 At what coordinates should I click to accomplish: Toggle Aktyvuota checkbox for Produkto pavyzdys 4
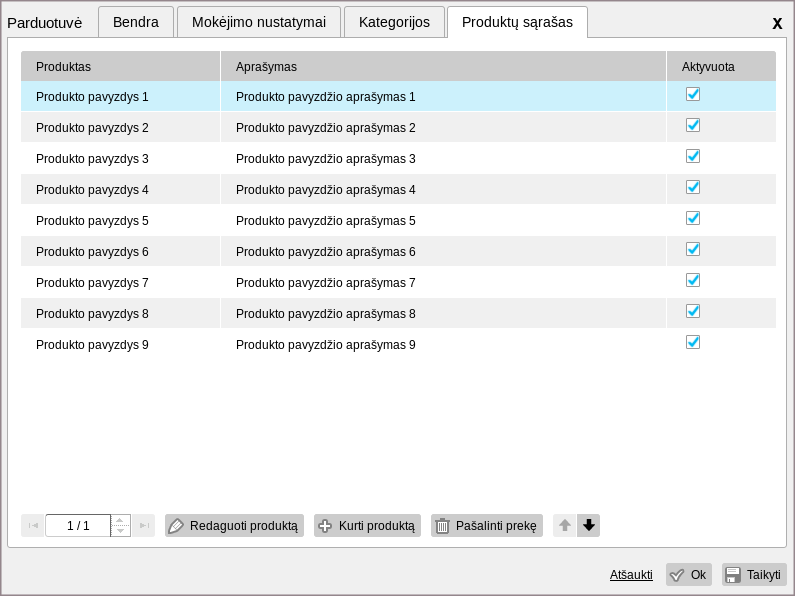693,187
